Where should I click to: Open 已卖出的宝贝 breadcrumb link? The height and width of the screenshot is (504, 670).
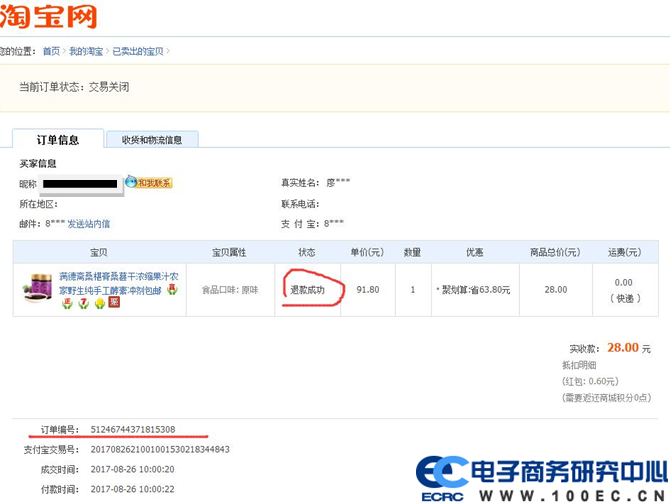click(x=138, y=51)
